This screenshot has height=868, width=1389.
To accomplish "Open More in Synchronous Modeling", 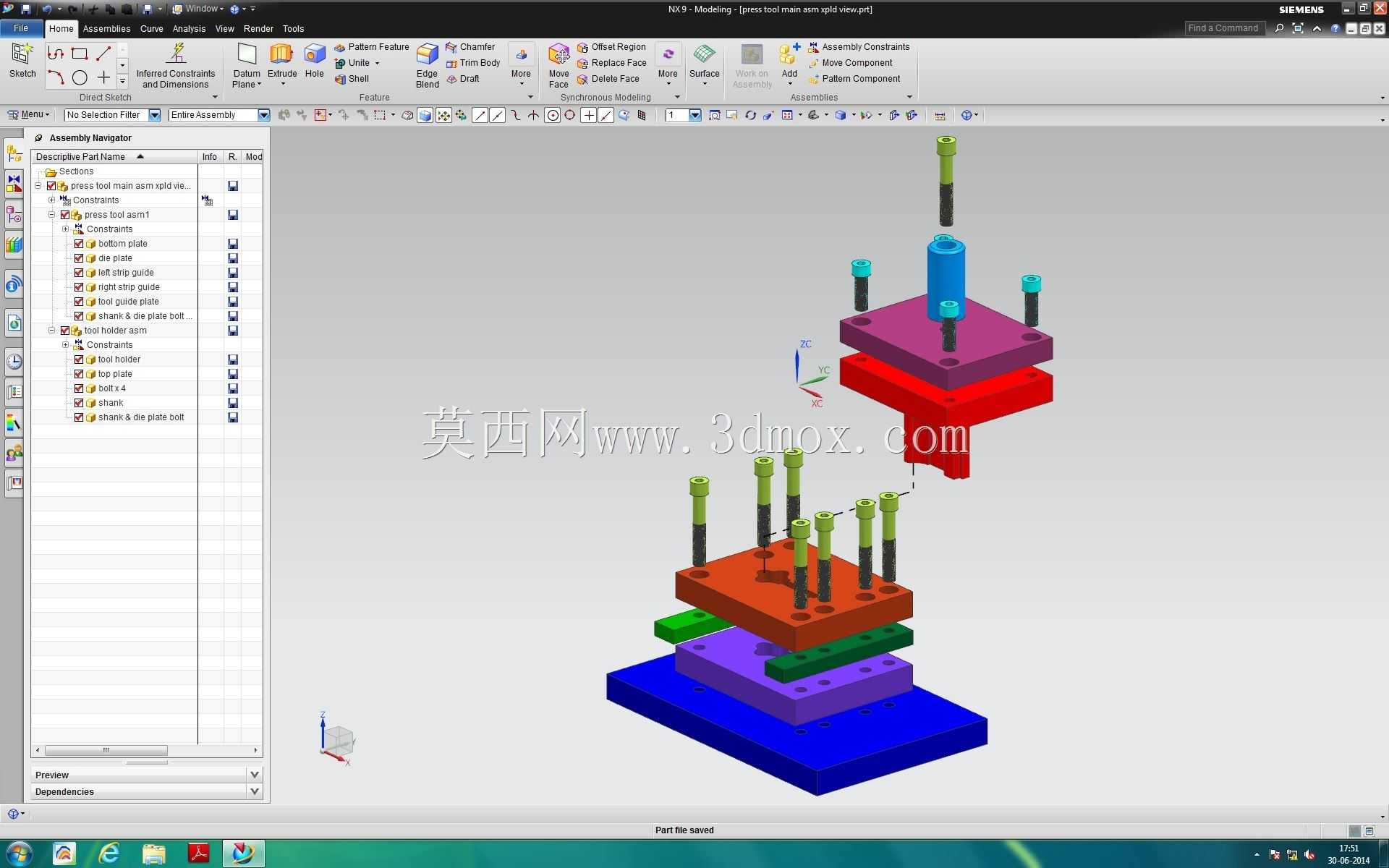I will pyautogui.click(x=668, y=65).
